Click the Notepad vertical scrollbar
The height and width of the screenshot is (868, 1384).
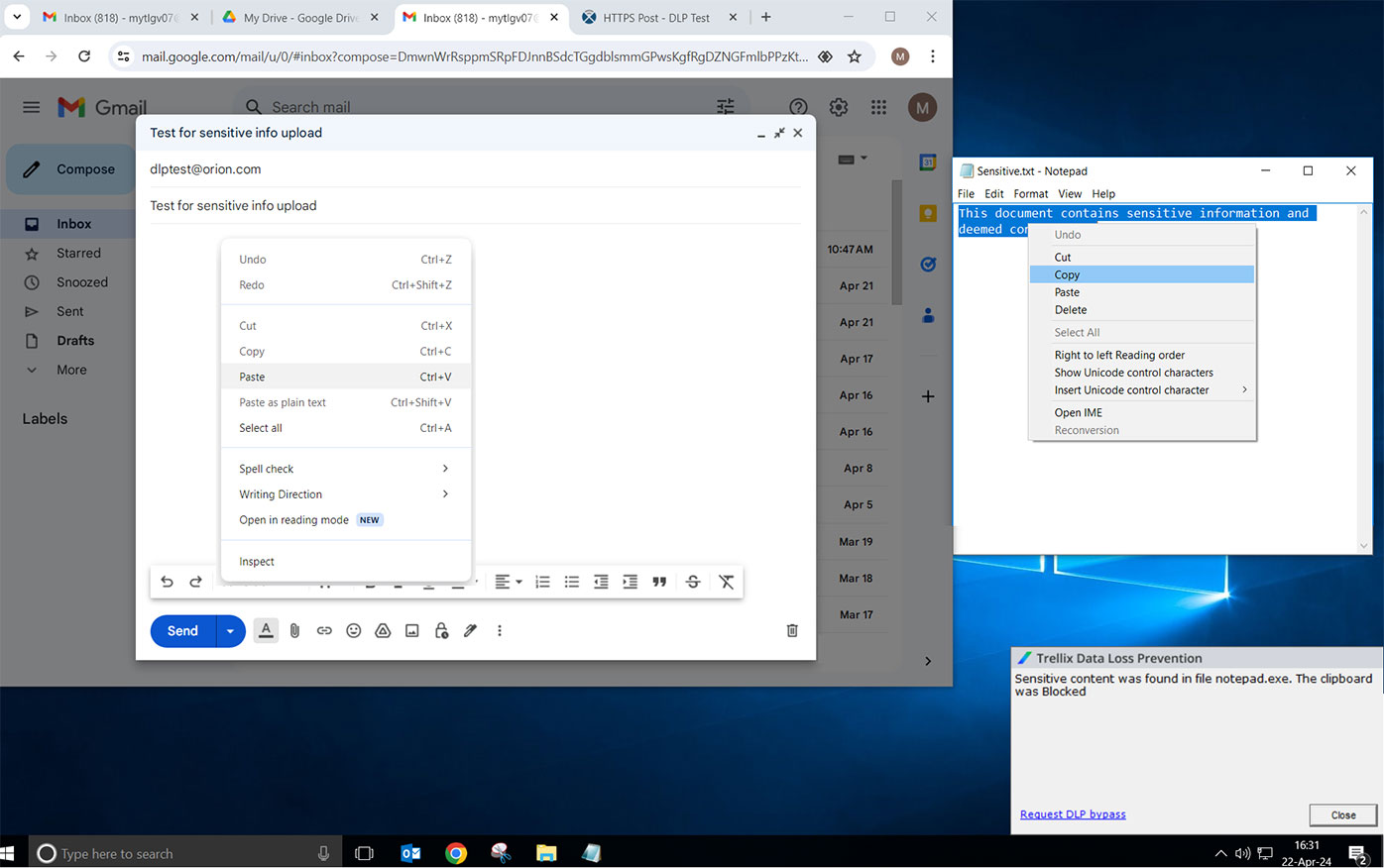(x=1363, y=377)
